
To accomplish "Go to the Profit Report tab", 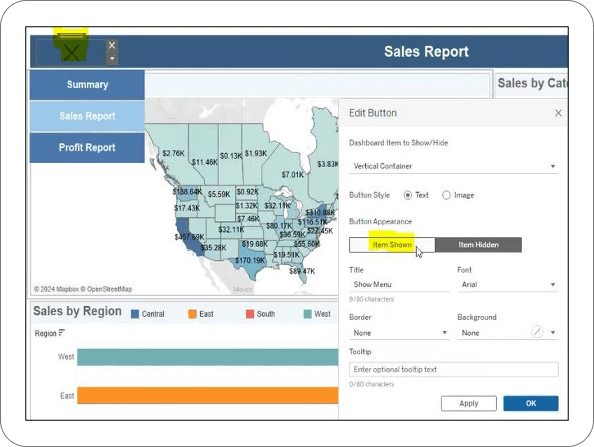I will click(x=87, y=147).
